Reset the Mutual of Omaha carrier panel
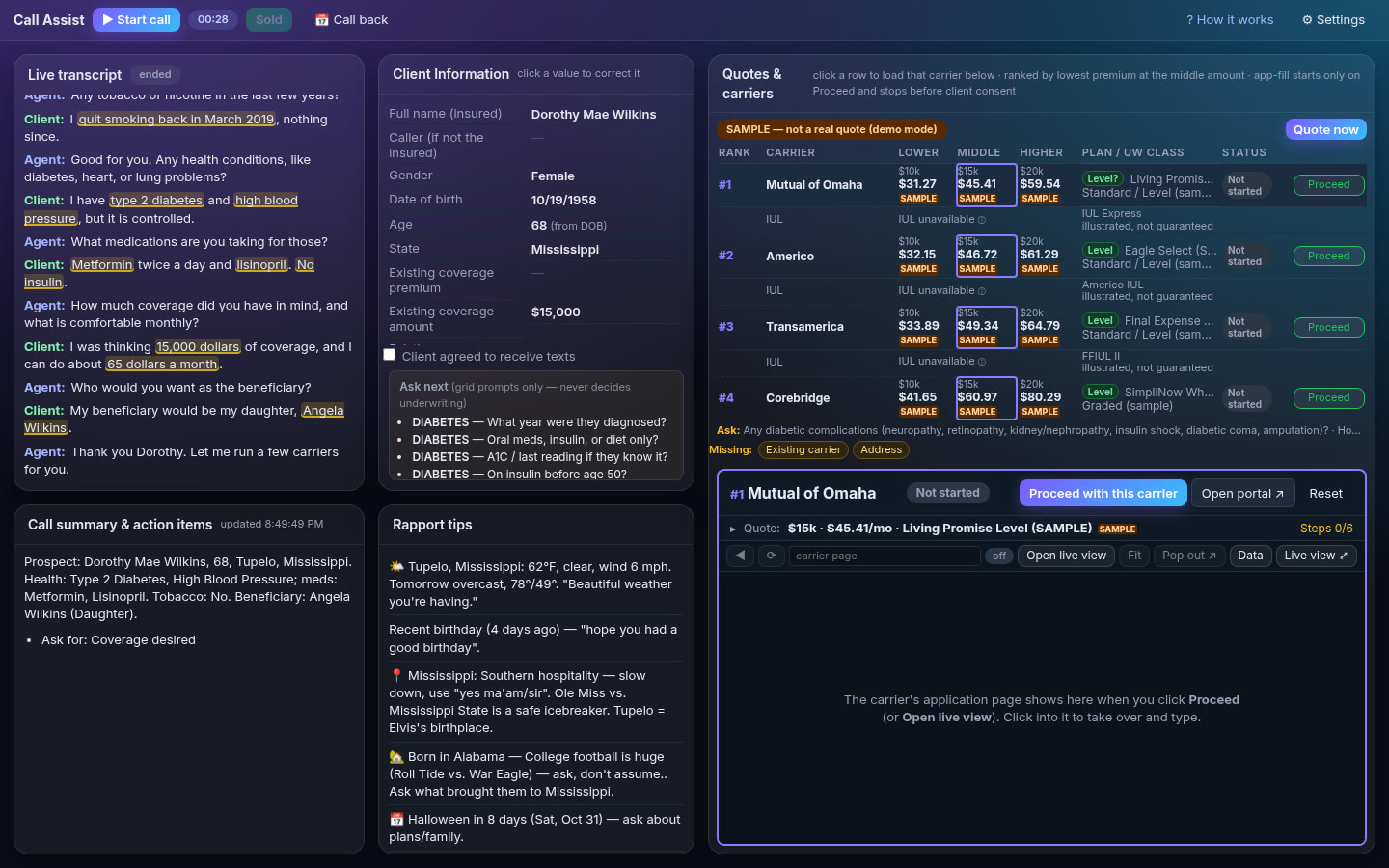 (x=1325, y=493)
